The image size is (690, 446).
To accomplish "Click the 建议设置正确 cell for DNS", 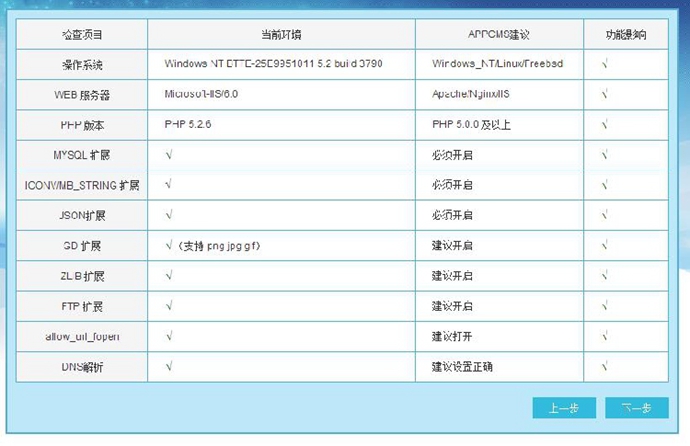I will 462,366.
